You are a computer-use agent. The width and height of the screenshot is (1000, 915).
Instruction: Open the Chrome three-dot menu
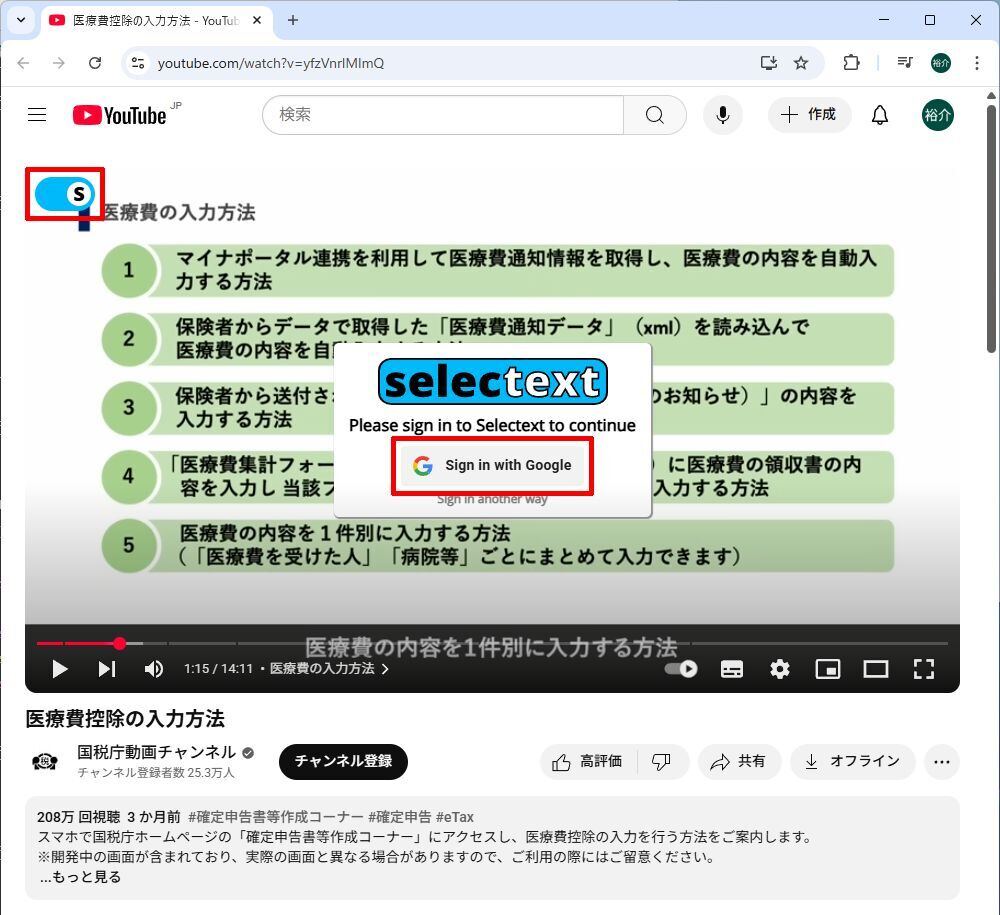click(976, 62)
